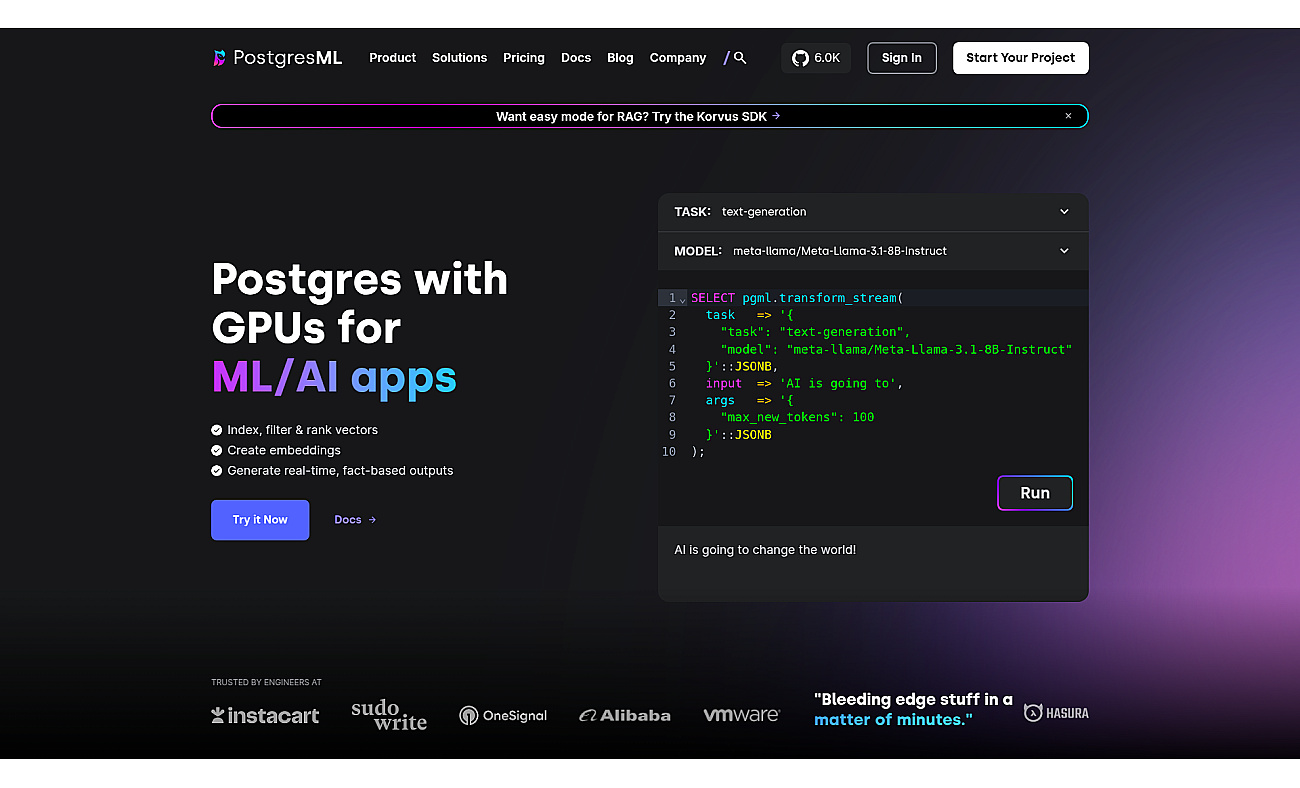Follow the Docs arrow link under hero
1300x788 pixels.
(355, 520)
